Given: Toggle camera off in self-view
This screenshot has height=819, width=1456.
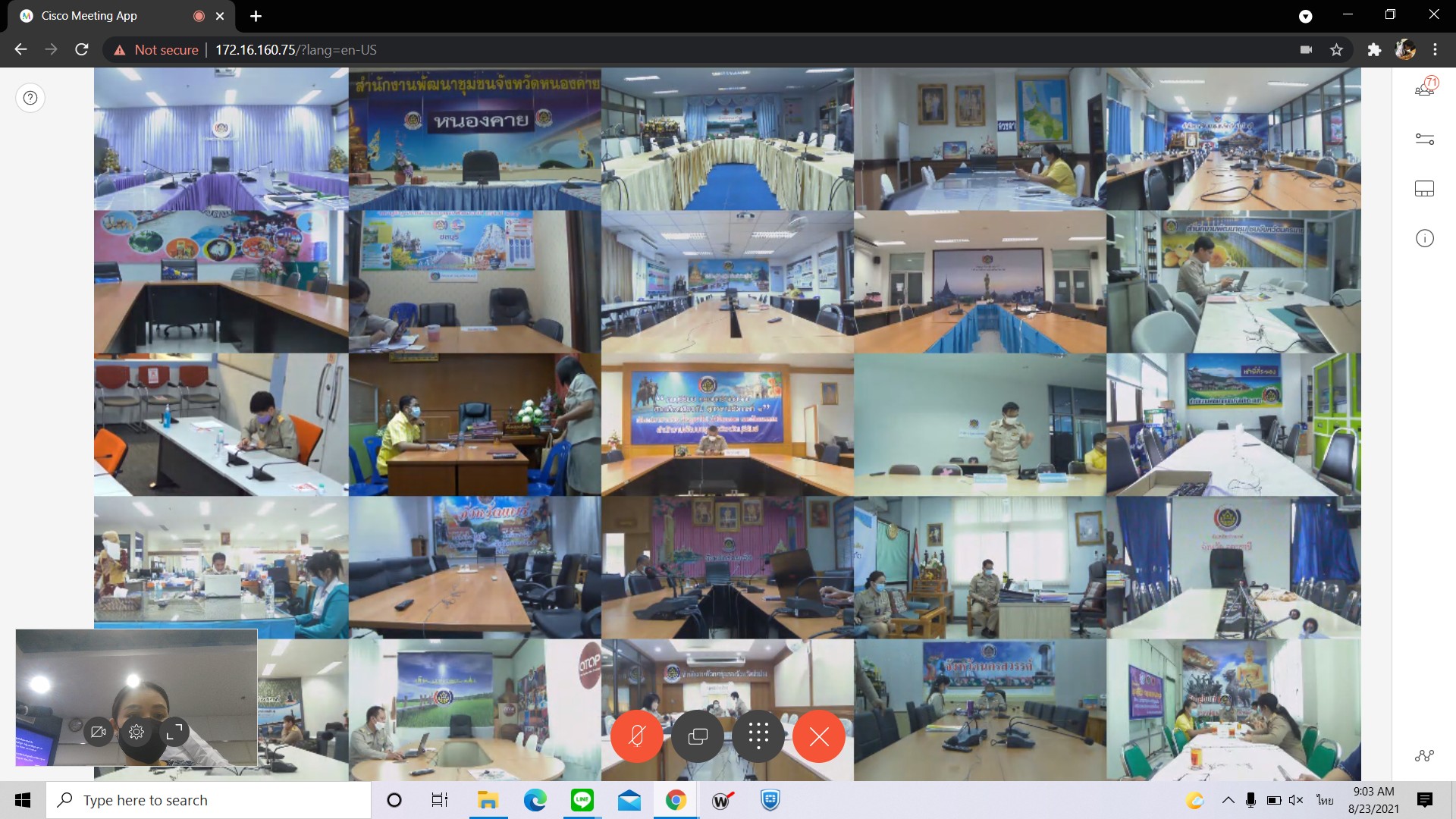Looking at the screenshot, I should pyautogui.click(x=99, y=732).
